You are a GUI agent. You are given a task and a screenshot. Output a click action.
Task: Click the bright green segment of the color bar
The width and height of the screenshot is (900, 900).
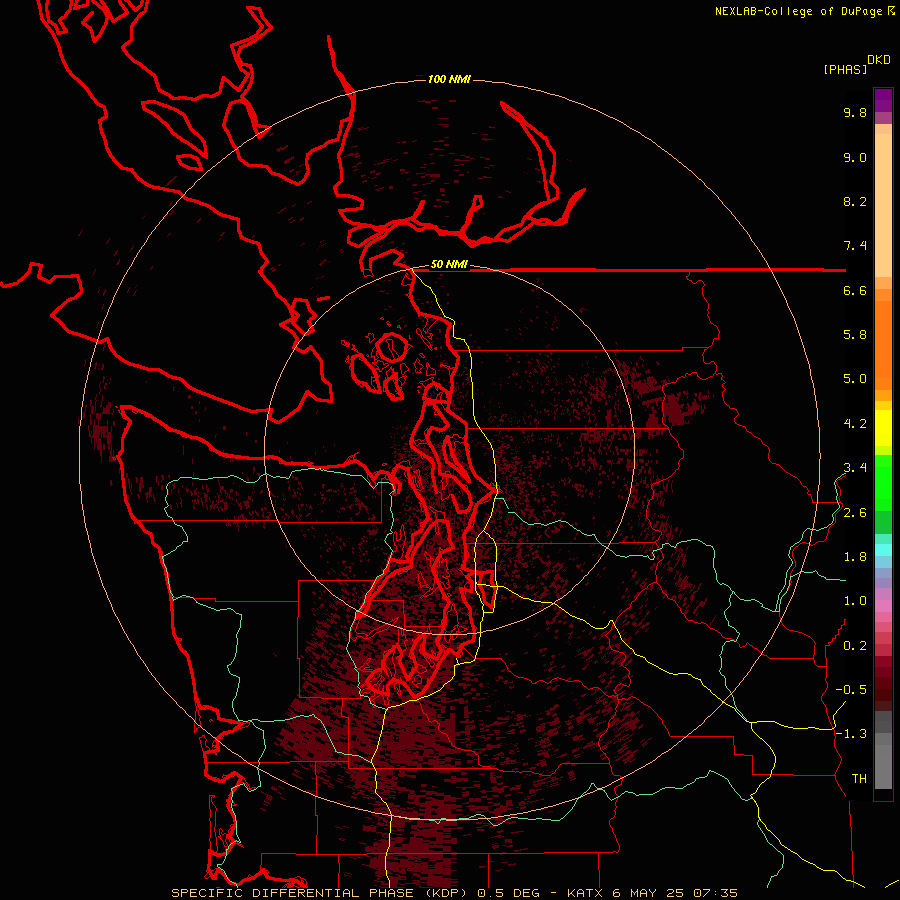tap(883, 482)
